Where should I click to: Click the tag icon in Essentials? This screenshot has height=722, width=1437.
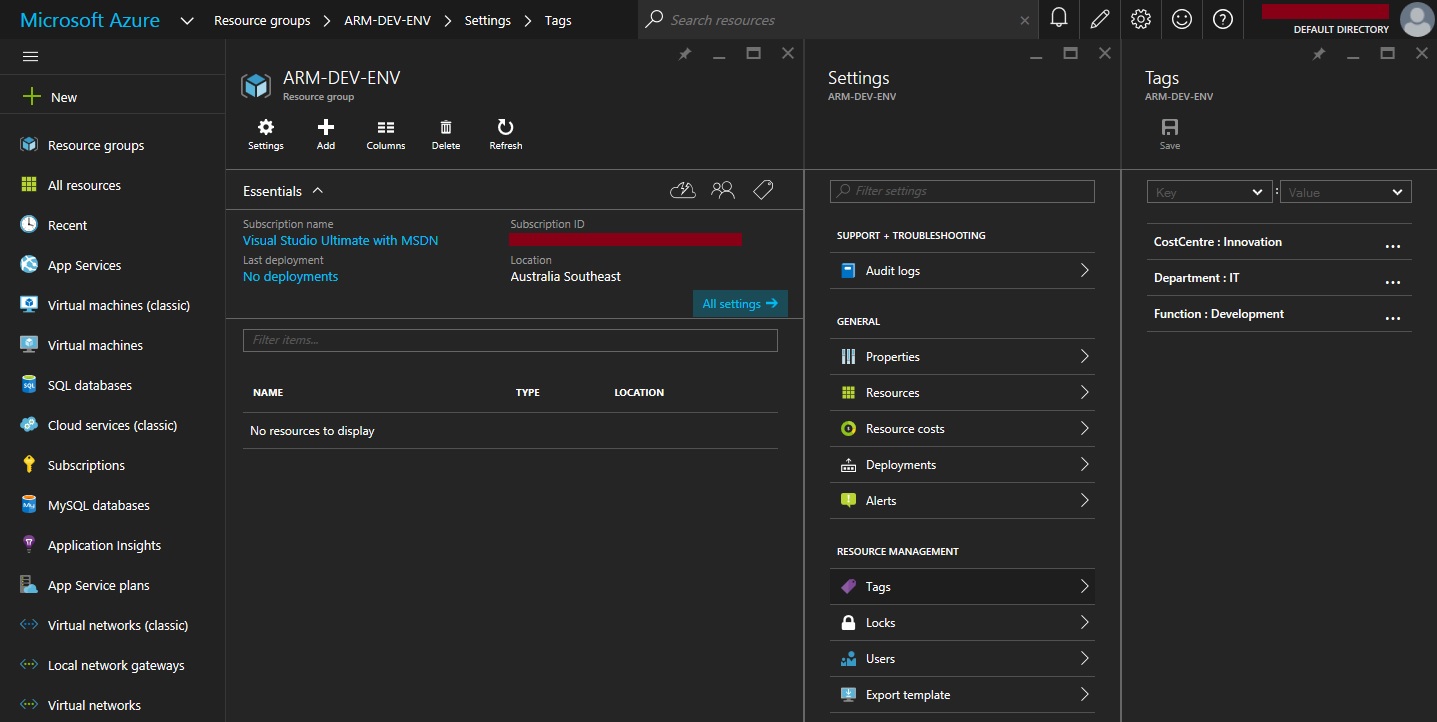[763, 190]
